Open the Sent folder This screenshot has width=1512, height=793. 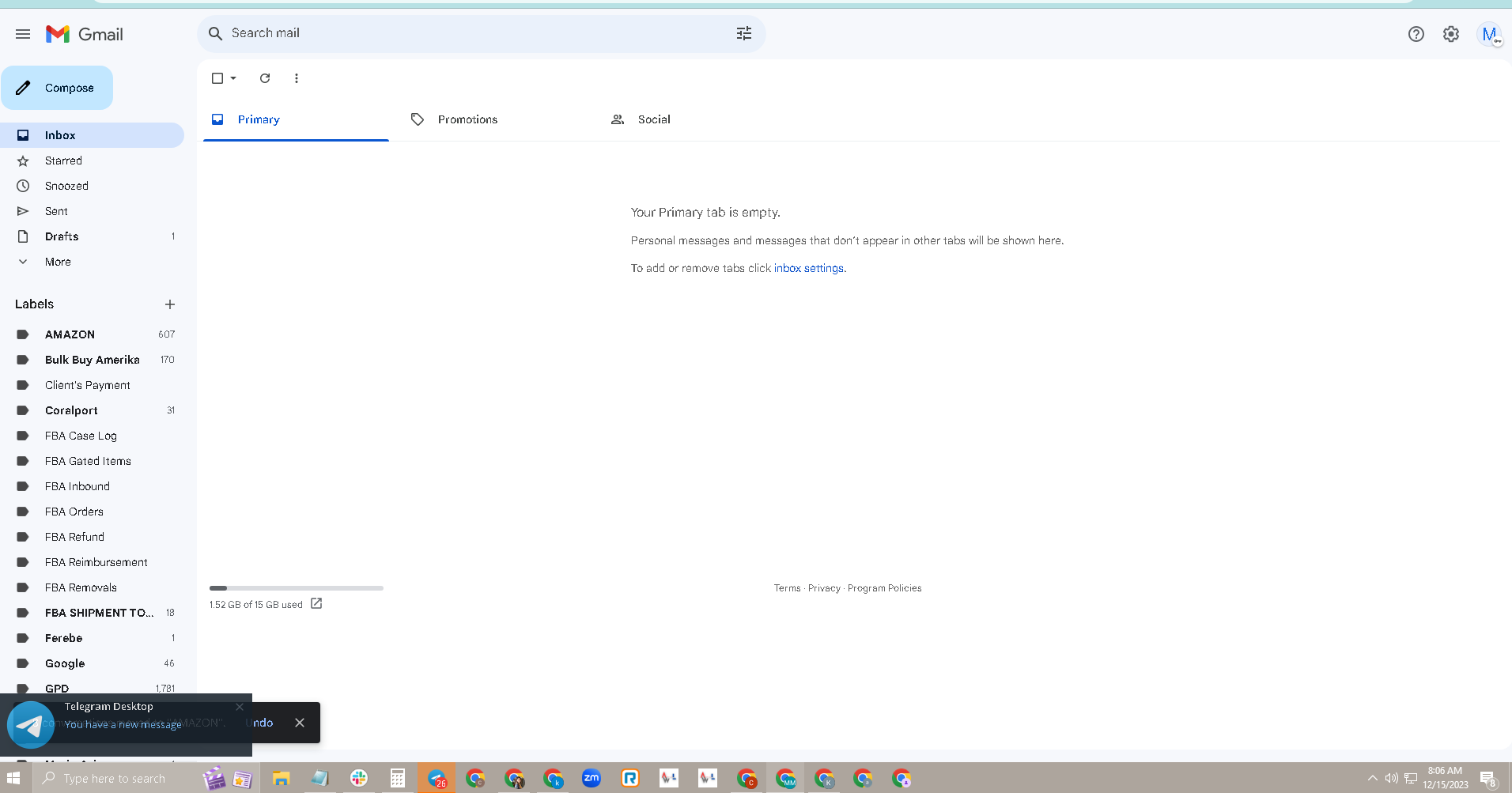tap(92, 211)
